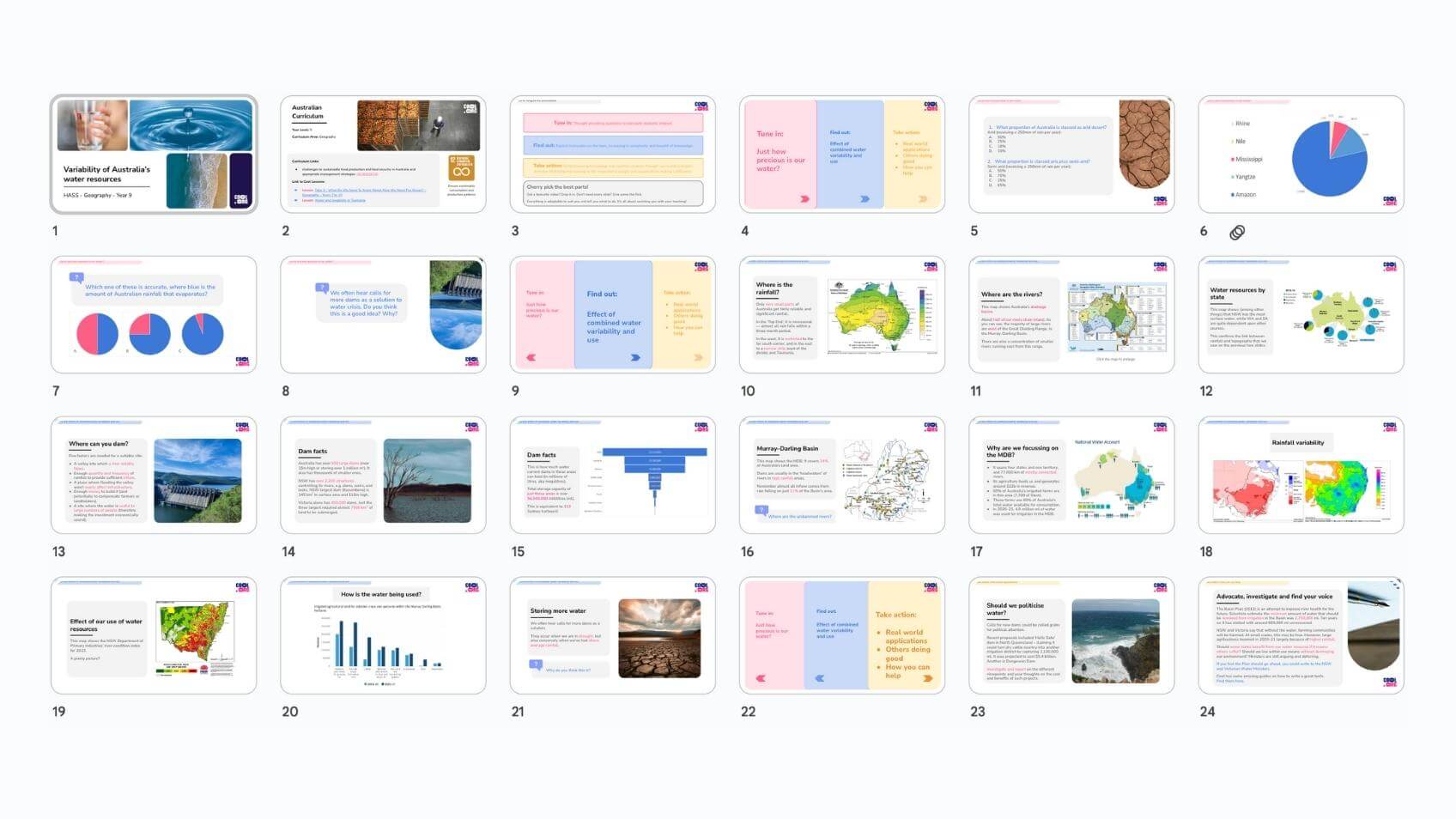Choose slide 8 about calls for more dams
1456x819 pixels.
[x=383, y=314]
